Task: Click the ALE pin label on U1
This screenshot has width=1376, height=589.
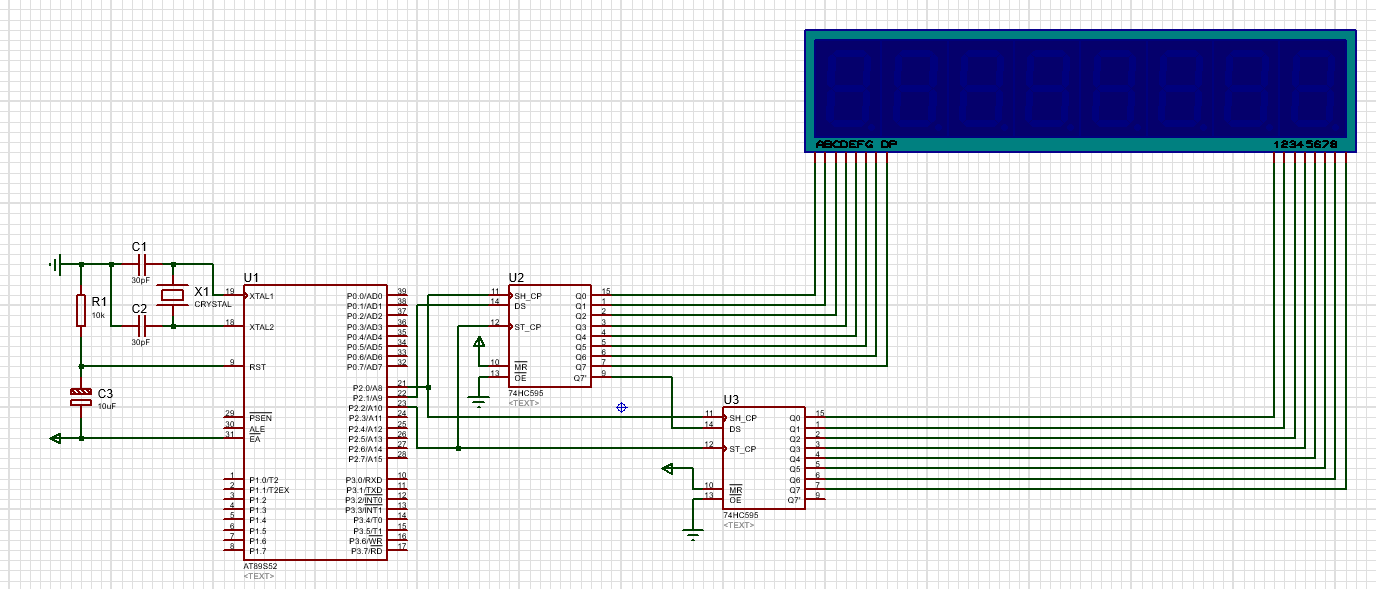Action: 256,428
